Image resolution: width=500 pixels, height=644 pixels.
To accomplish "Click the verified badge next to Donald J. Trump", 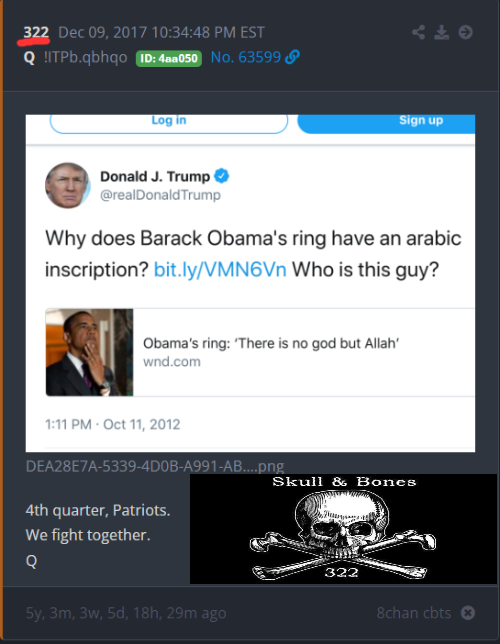I will point(222,176).
